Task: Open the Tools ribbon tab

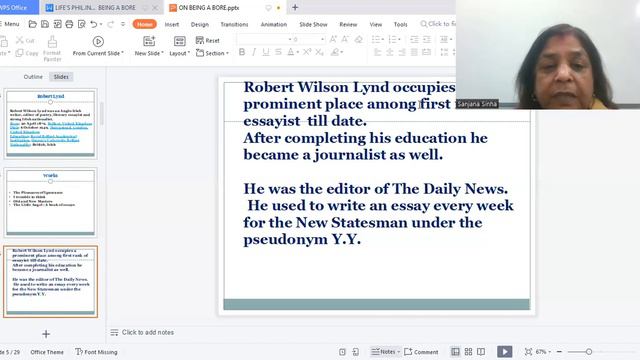Action: tap(400, 24)
